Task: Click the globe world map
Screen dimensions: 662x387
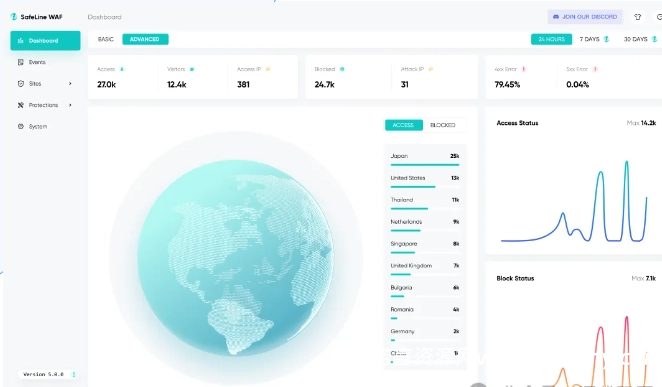Action: pos(236,257)
